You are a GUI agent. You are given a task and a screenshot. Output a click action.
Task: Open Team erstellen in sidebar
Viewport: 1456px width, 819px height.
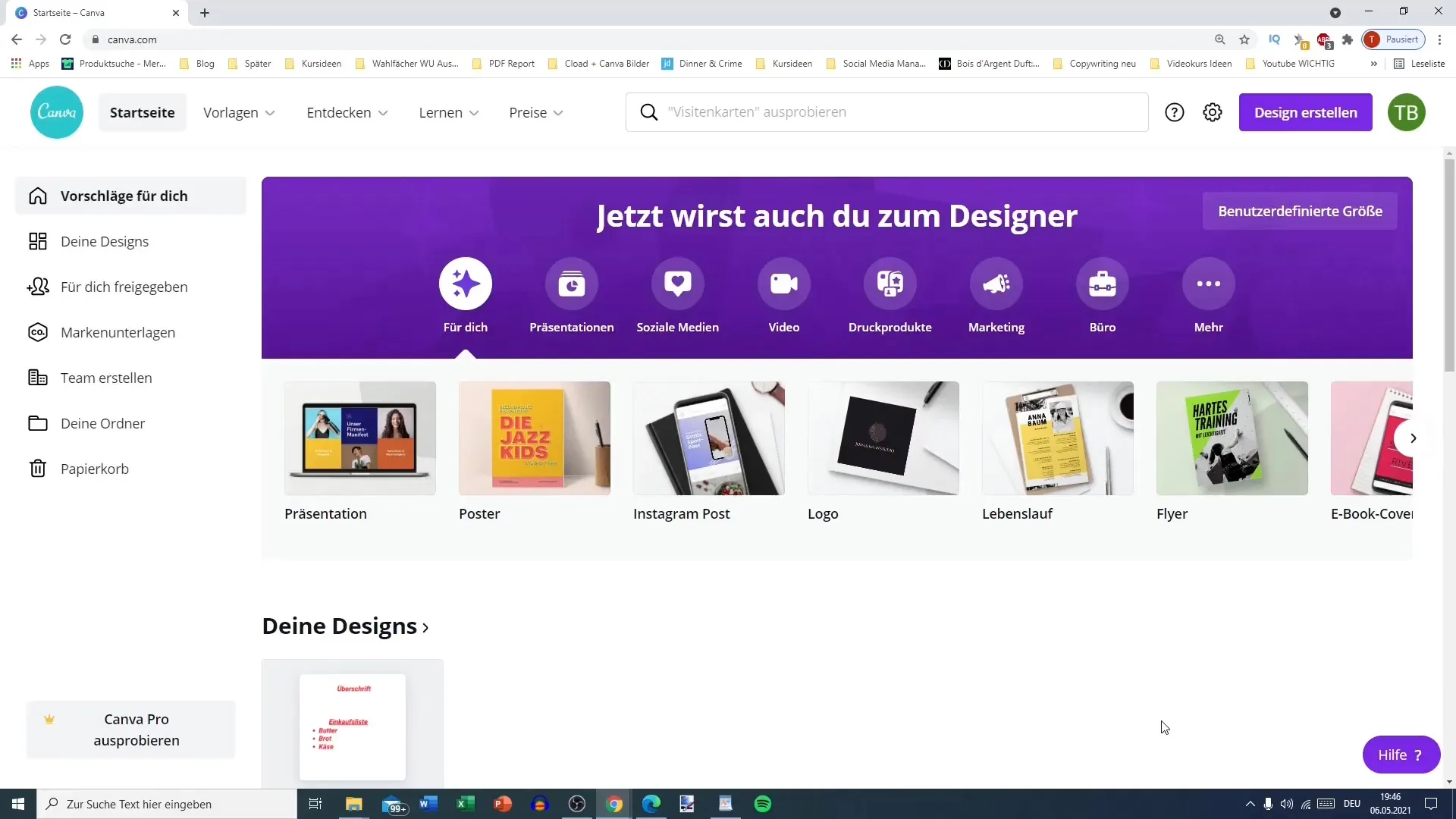click(x=130, y=378)
